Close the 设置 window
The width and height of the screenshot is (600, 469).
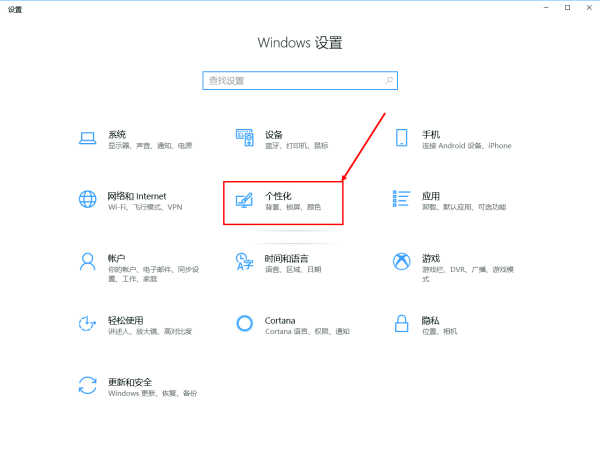click(x=589, y=8)
